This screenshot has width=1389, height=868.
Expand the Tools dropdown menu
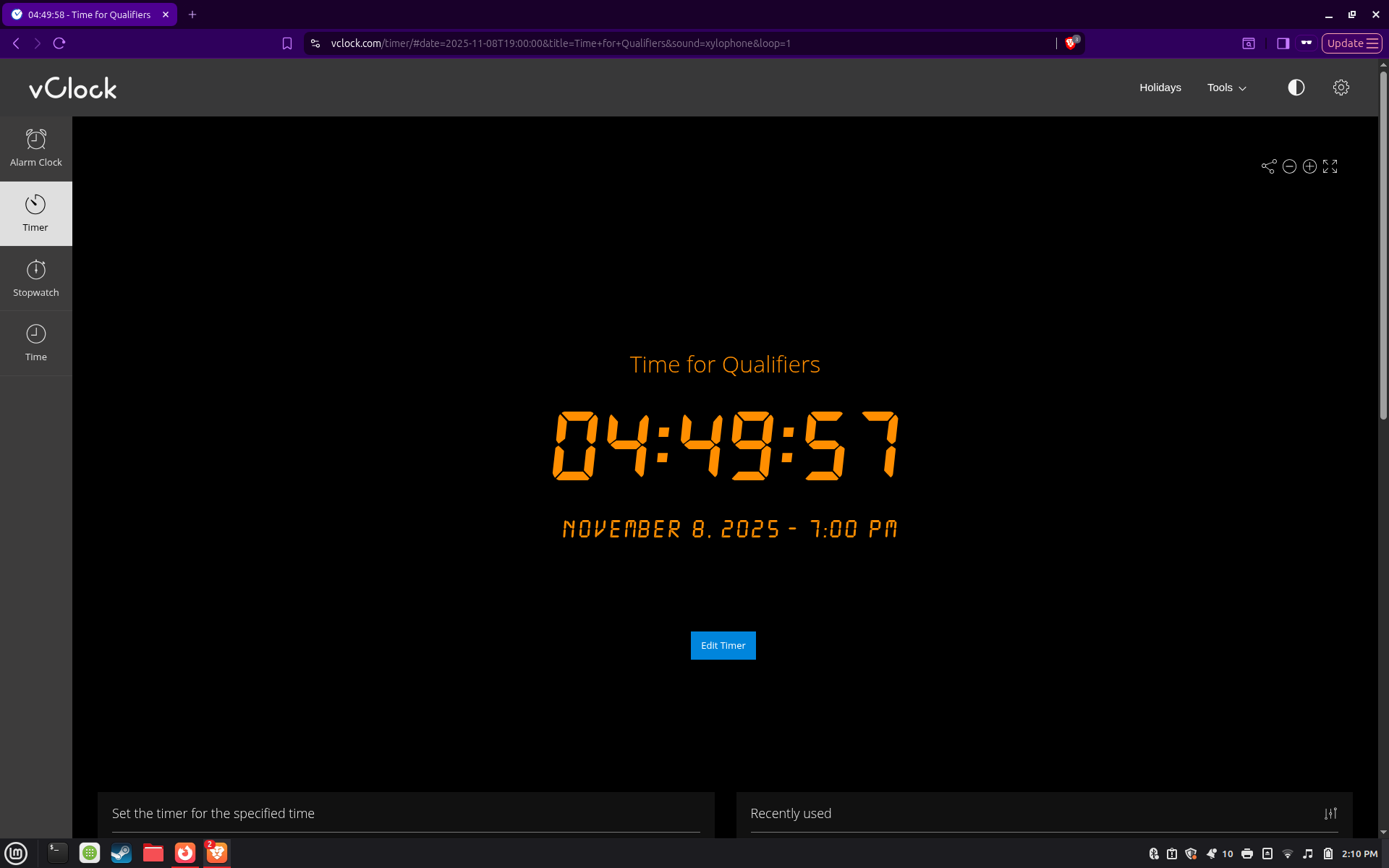(x=1226, y=88)
